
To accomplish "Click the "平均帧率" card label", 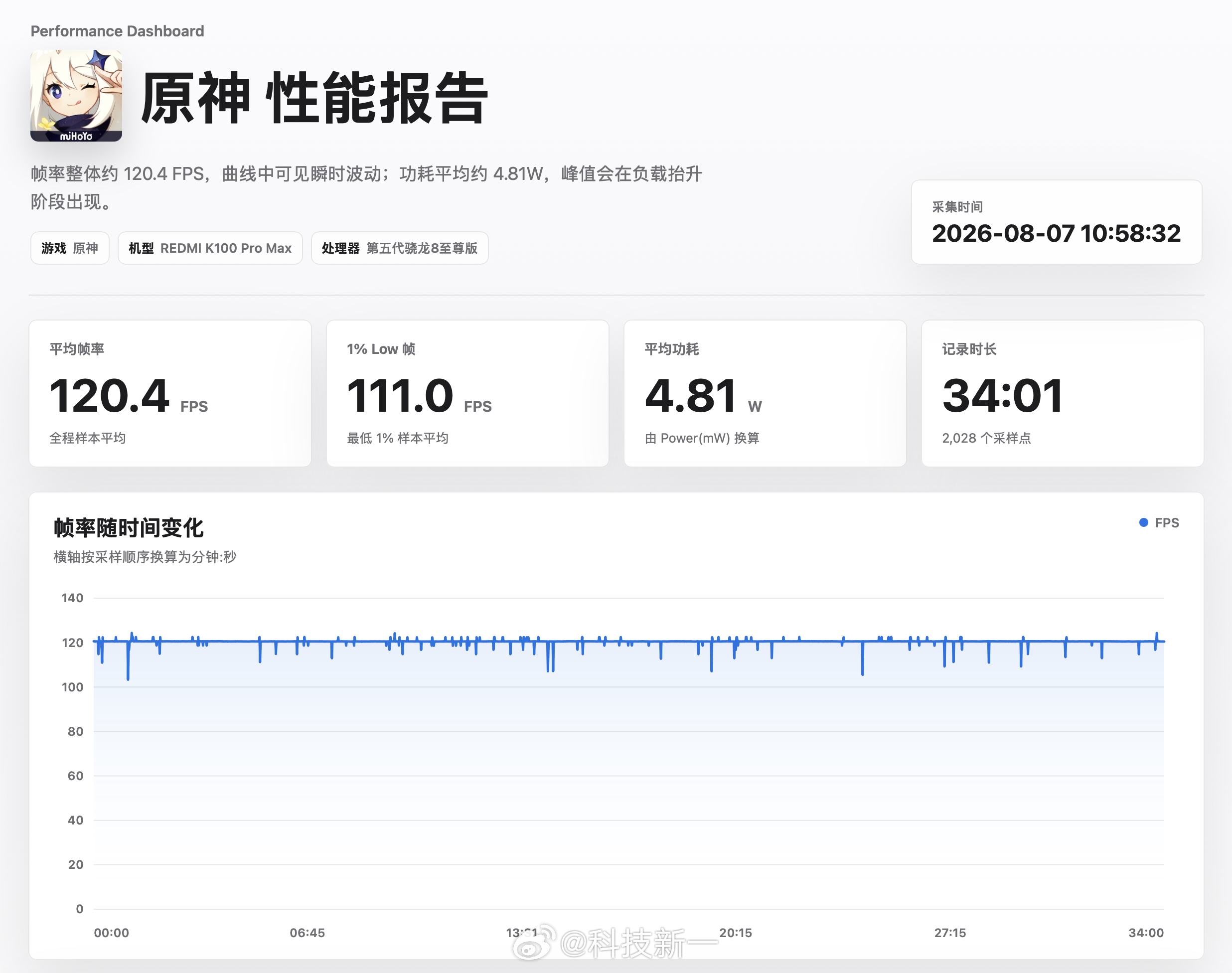I will (77, 349).
